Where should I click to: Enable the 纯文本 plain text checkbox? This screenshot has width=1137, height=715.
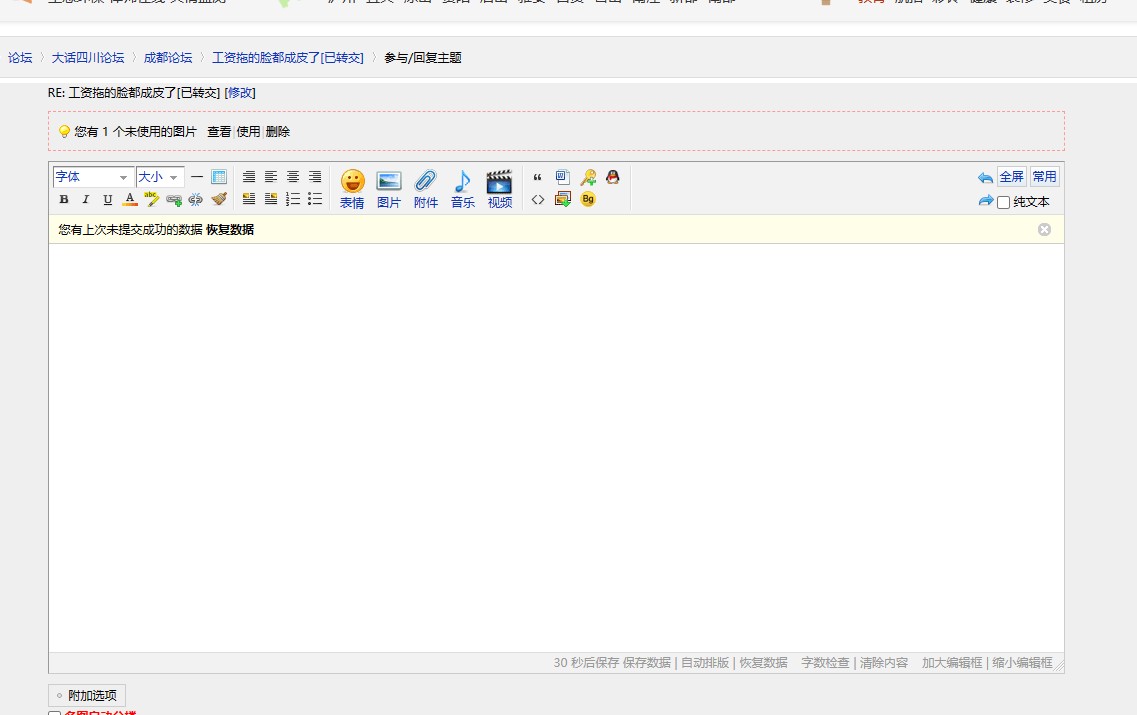click(1004, 202)
